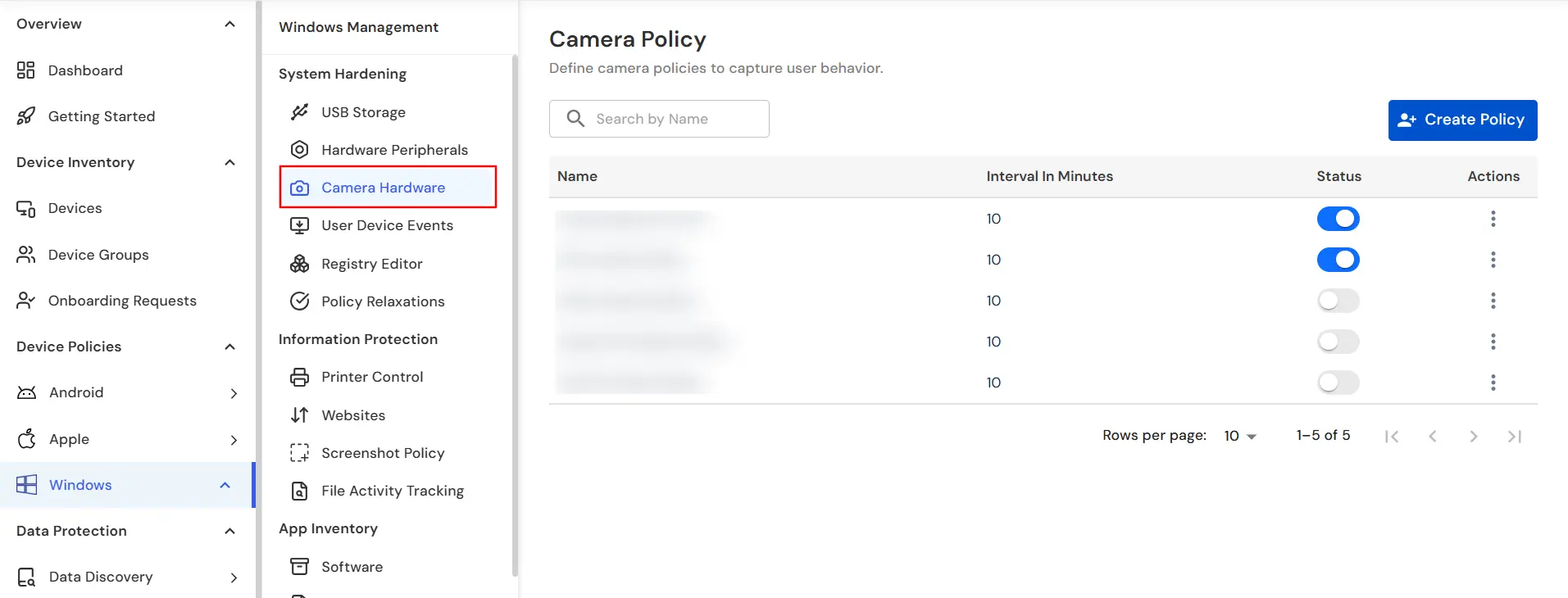Enable the fourth policy's status toggle
The width and height of the screenshot is (1568, 598).
pos(1338,342)
